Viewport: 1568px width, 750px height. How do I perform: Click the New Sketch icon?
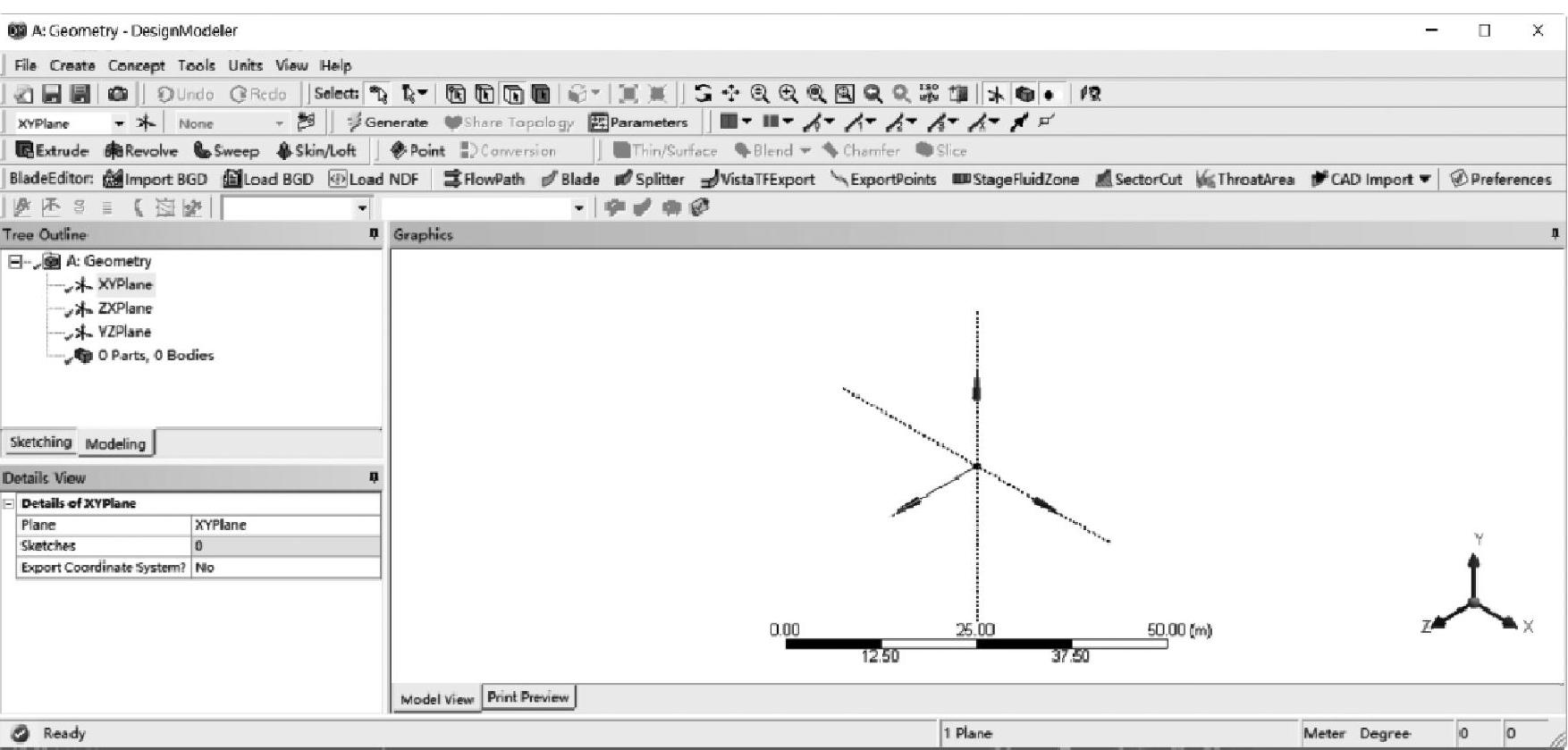tap(307, 122)
